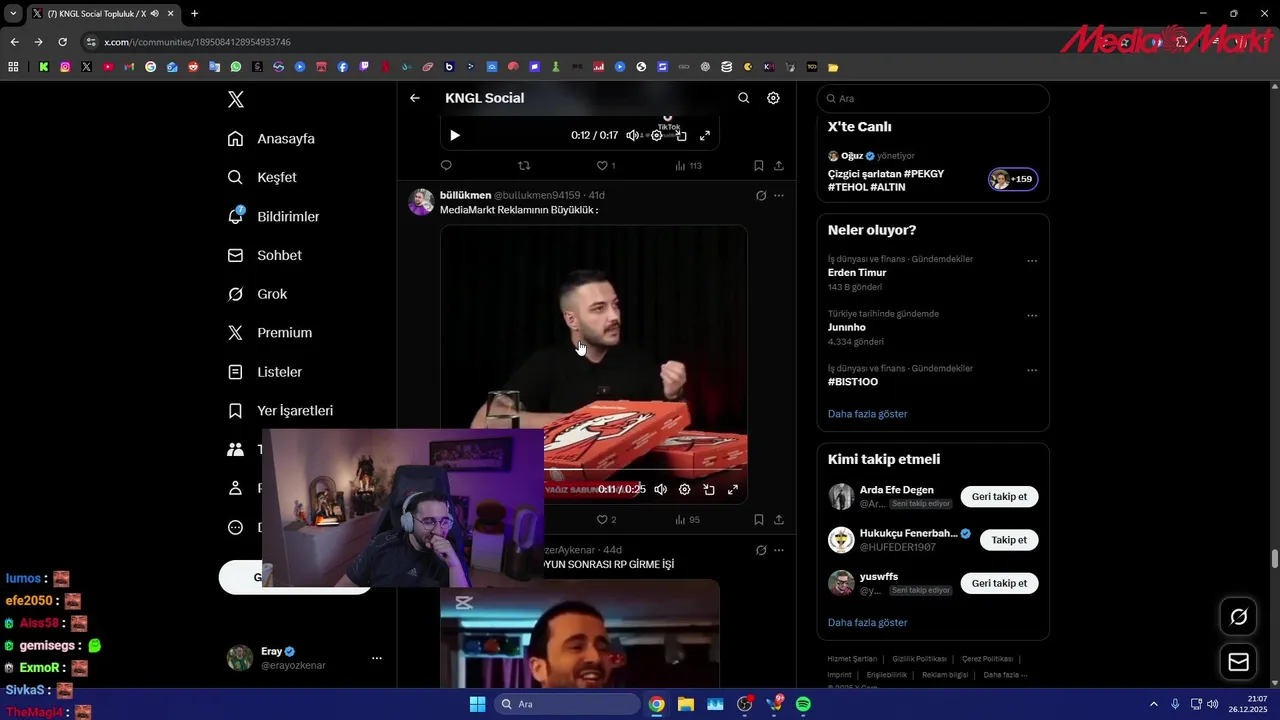
Task: Open #BIST100 trending topic
Action: click(853, 382)
